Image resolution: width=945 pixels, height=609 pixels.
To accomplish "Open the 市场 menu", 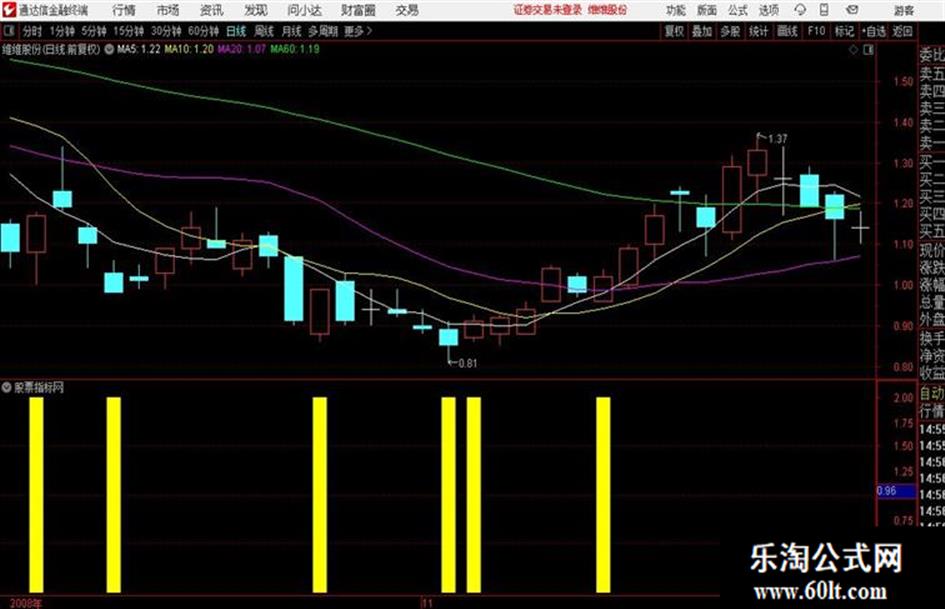I will [x=168, y=10].
